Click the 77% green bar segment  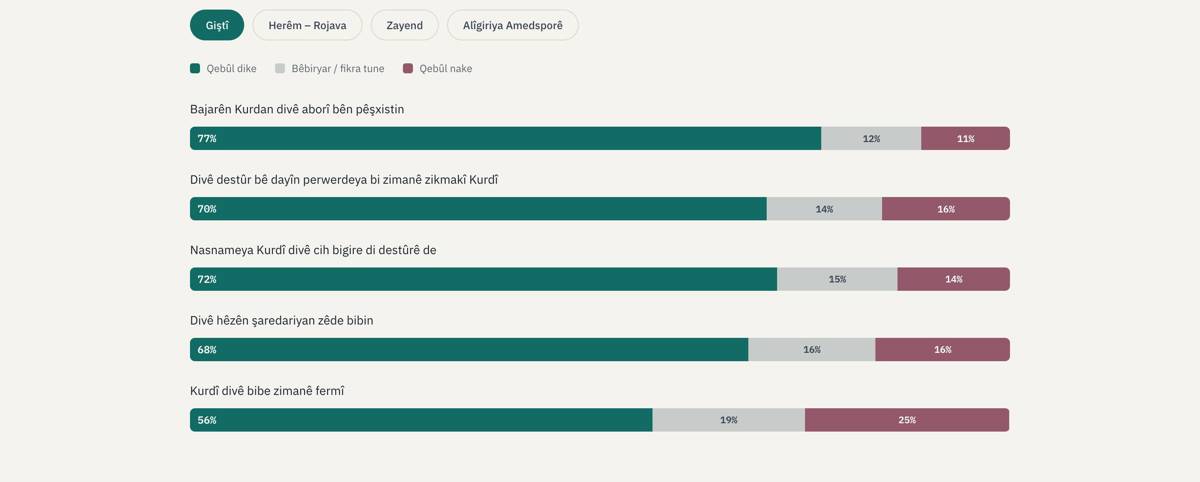505,138
